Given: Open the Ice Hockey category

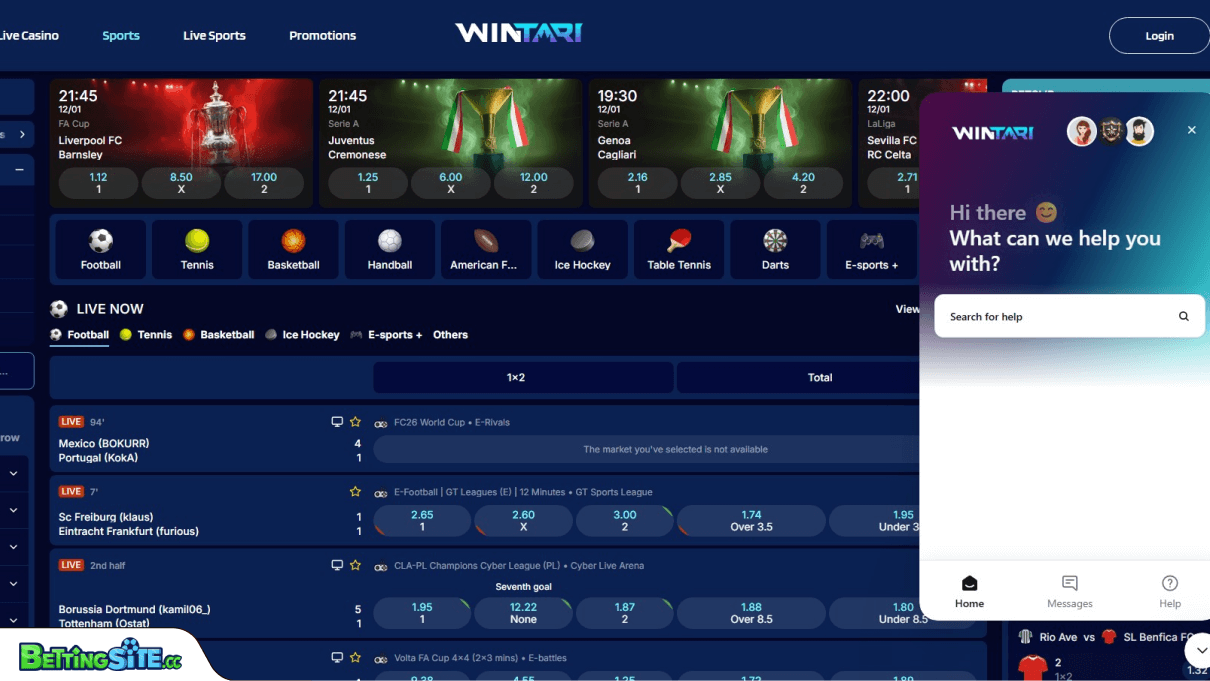Looking at the screenshot, I should [582, 249].
